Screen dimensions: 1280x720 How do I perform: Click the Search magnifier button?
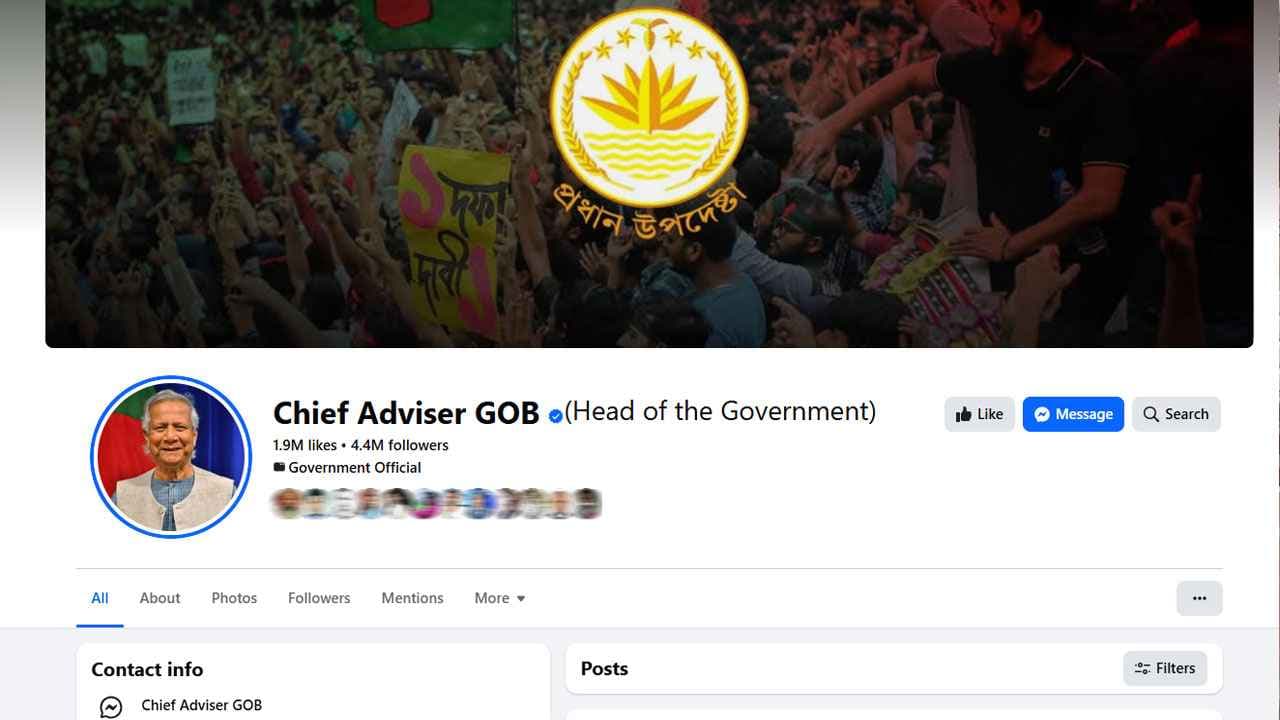coord(1176,414)
